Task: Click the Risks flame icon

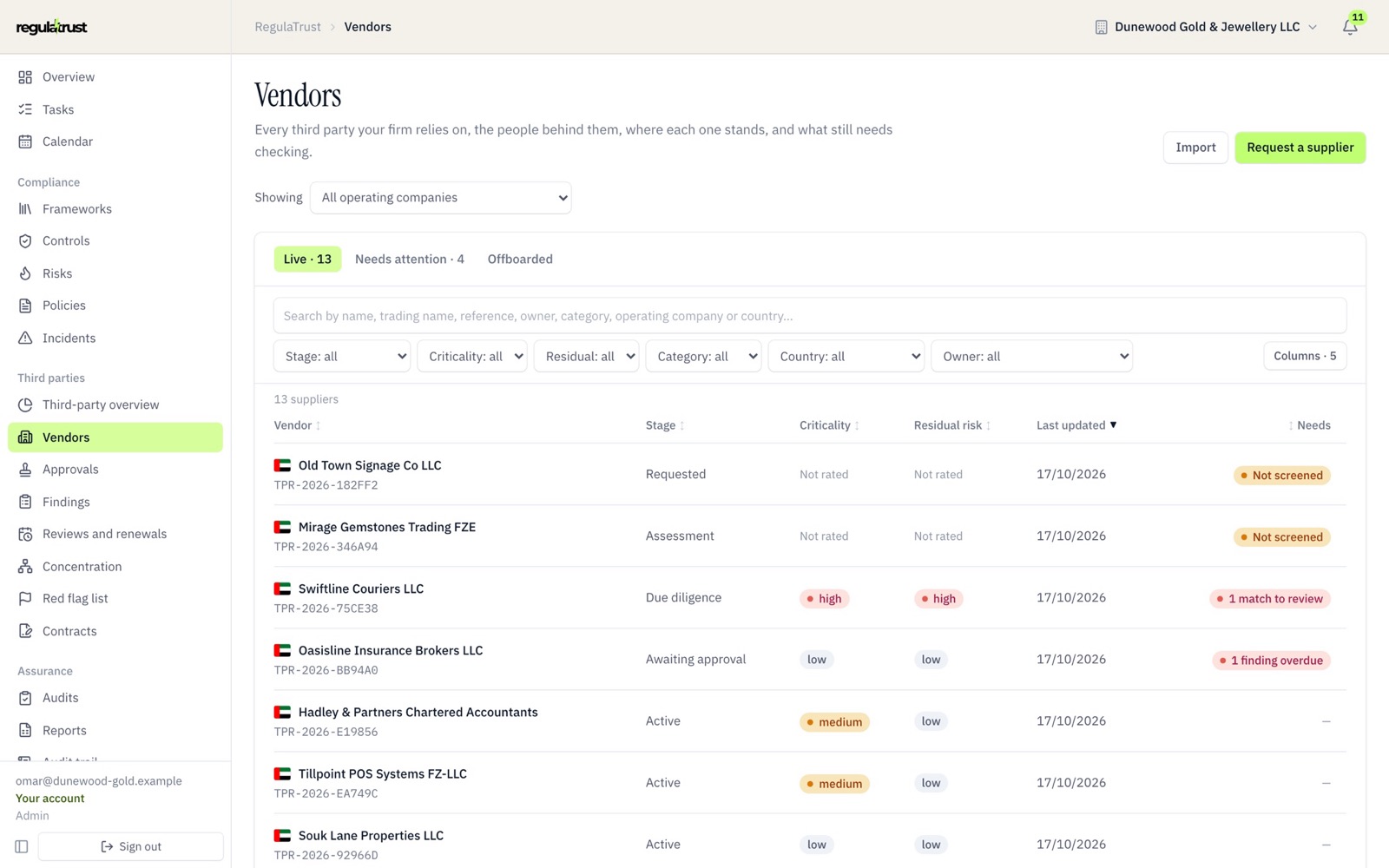Action: pyautogui.click(x=25, y=273)
